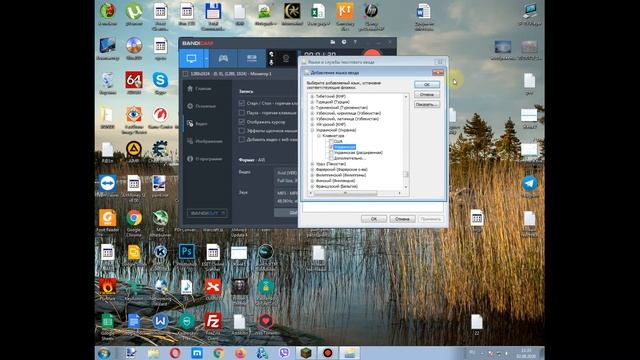Select the Skype desktop icon

[x=160, y=83]
